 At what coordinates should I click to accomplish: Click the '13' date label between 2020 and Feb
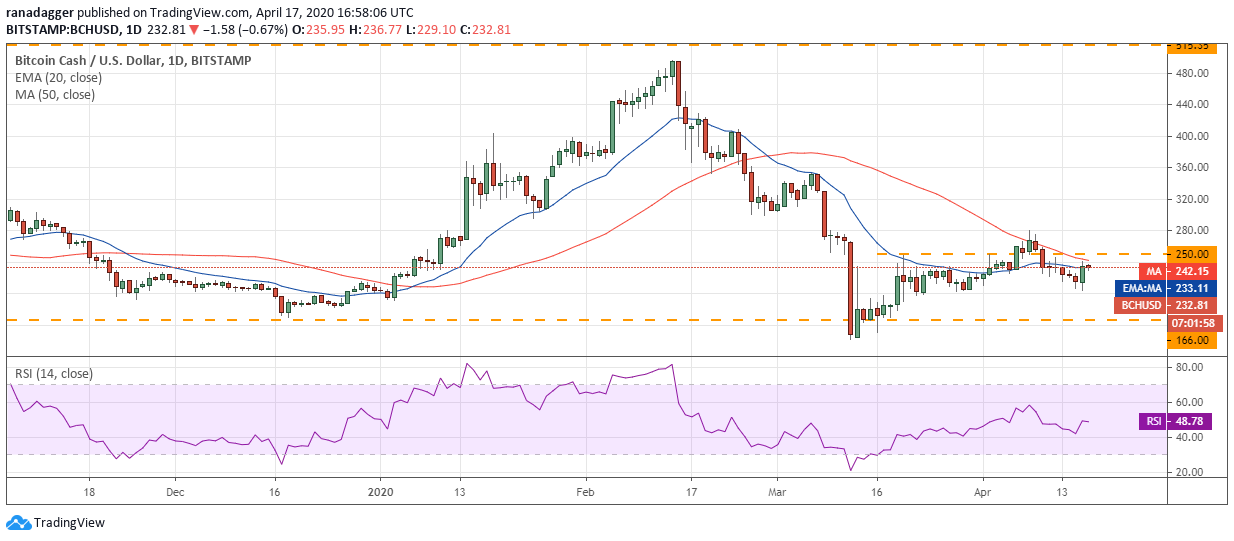(x=461, y=492)
